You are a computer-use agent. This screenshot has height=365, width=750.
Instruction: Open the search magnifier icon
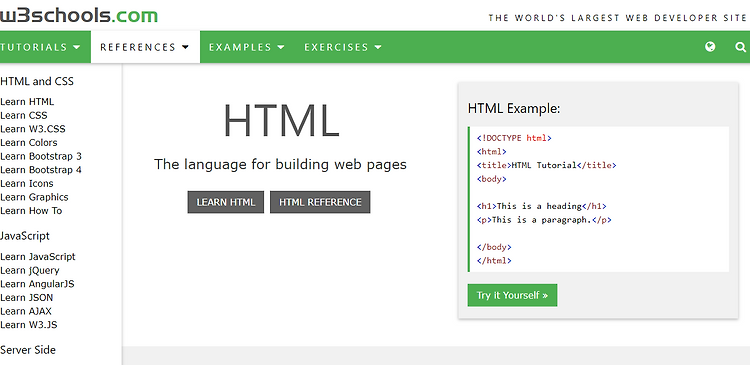(740, 47)
